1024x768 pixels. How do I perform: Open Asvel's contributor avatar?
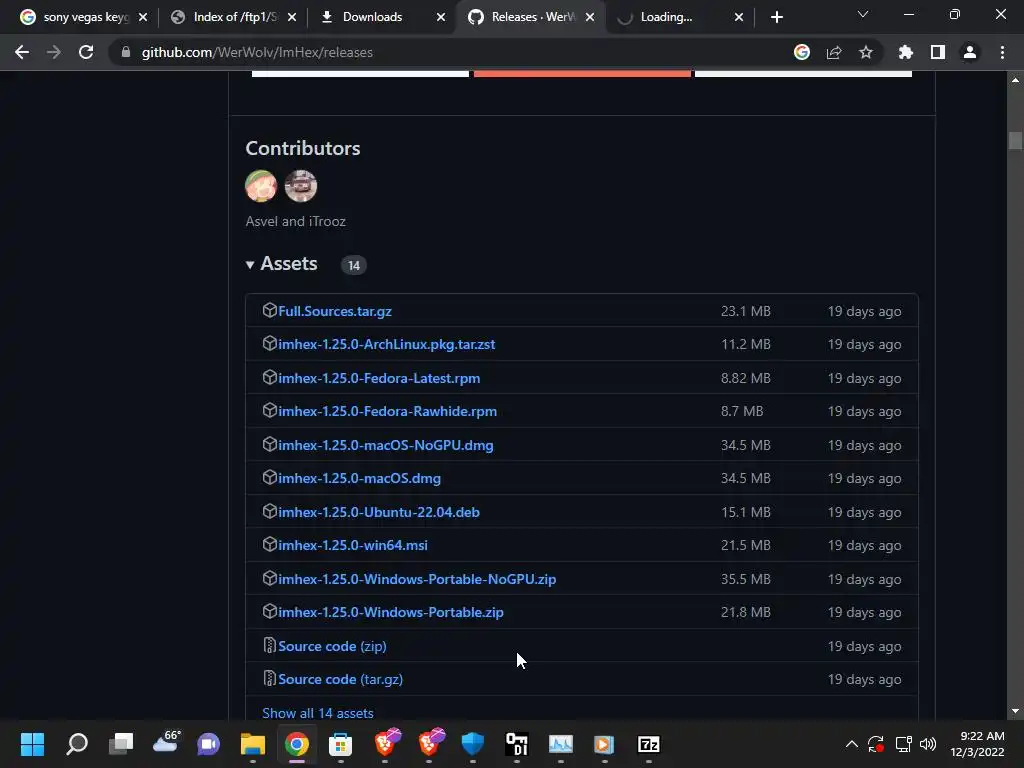261,186
